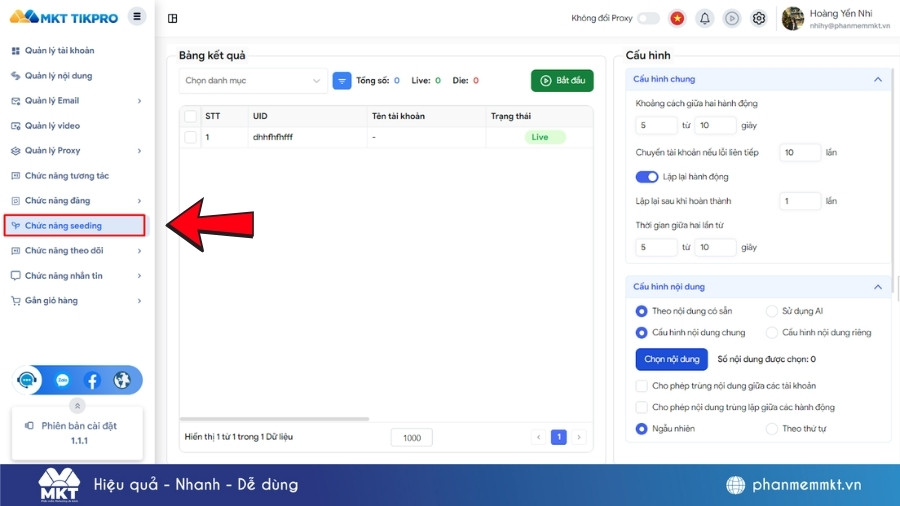Screen dimensions: 900x506
Task: Click the user avatar Hoàng Yến Nhi
Action: point(793,18)
